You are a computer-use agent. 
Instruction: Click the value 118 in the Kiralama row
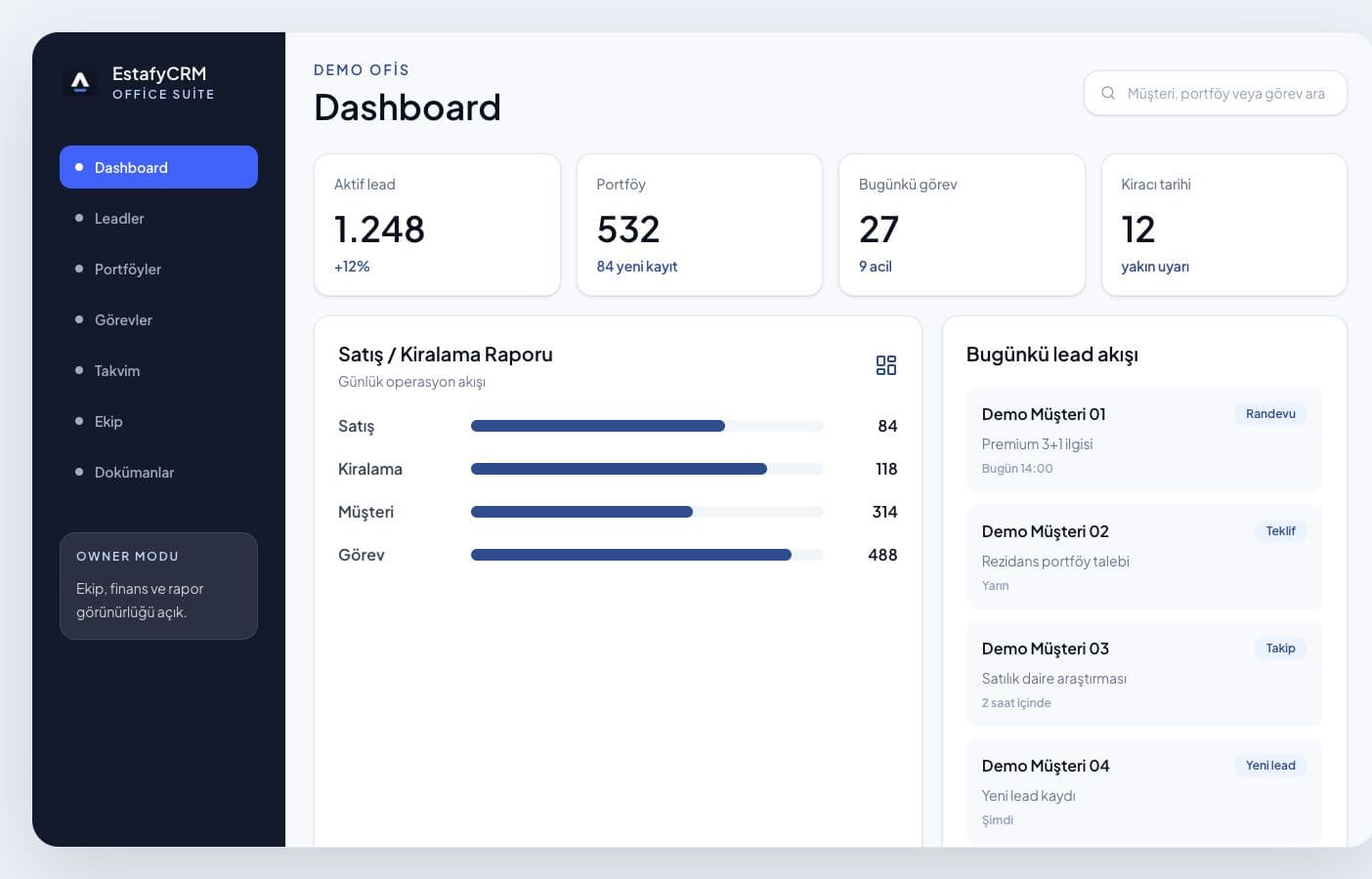tap(886, 469)
